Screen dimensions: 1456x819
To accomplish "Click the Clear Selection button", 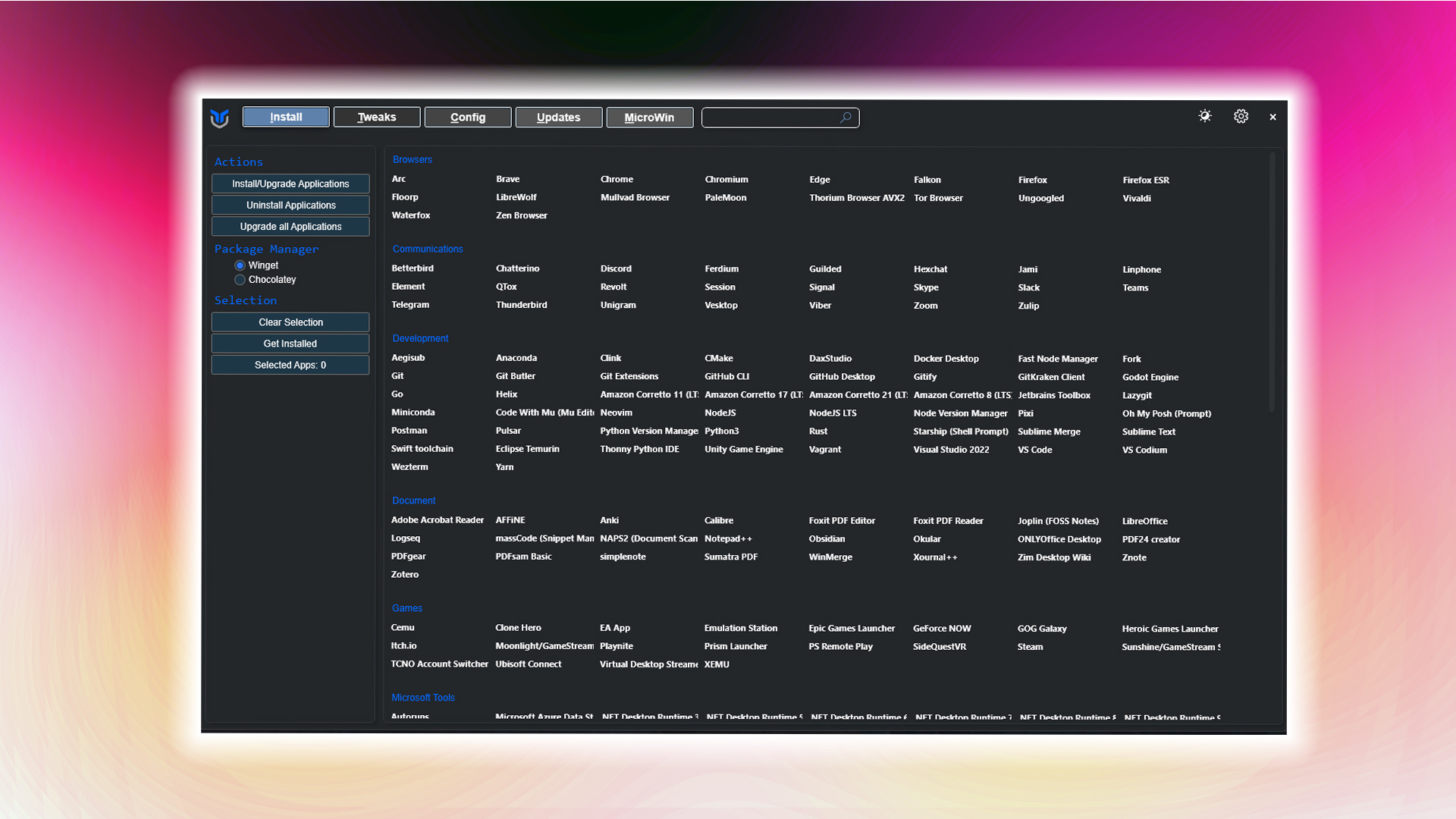I will click(x=290, y=322).
